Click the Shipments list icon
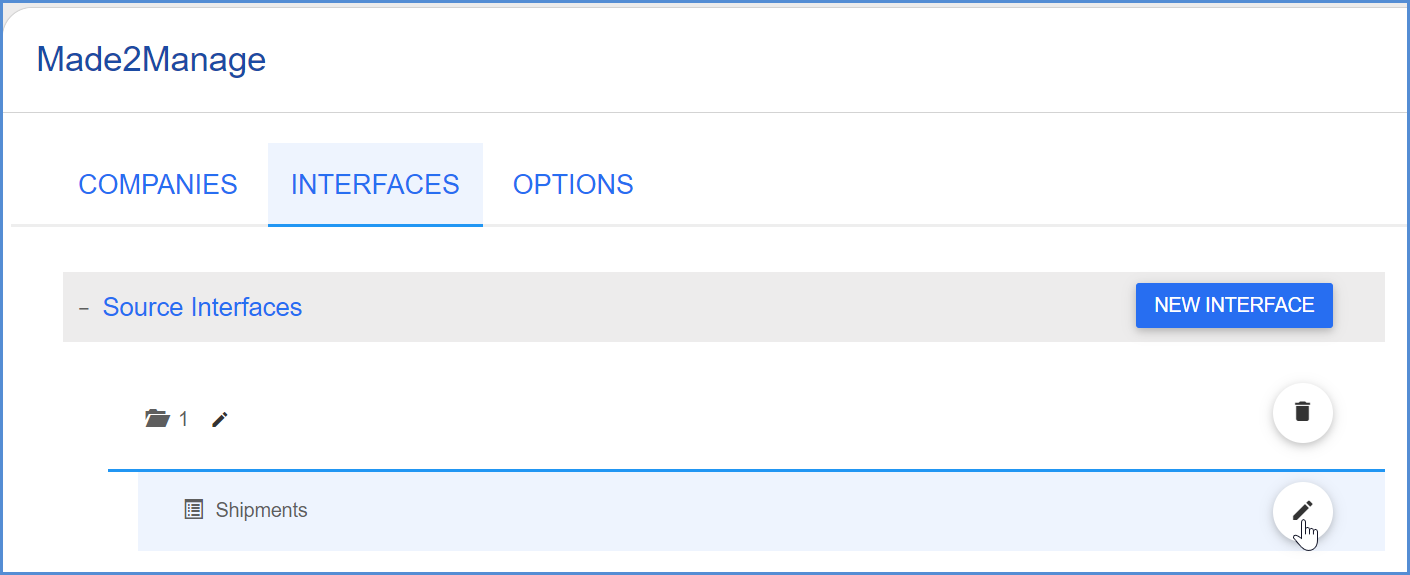 coord(194,510)
